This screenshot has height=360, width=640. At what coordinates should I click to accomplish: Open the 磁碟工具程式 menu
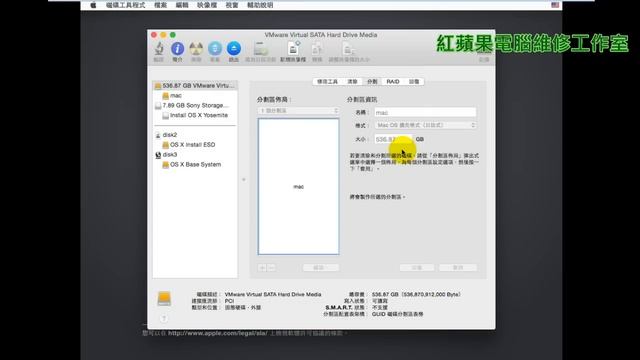point(125,5)
